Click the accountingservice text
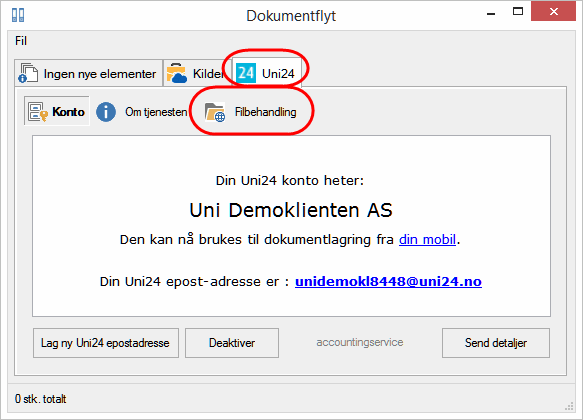 360,342
